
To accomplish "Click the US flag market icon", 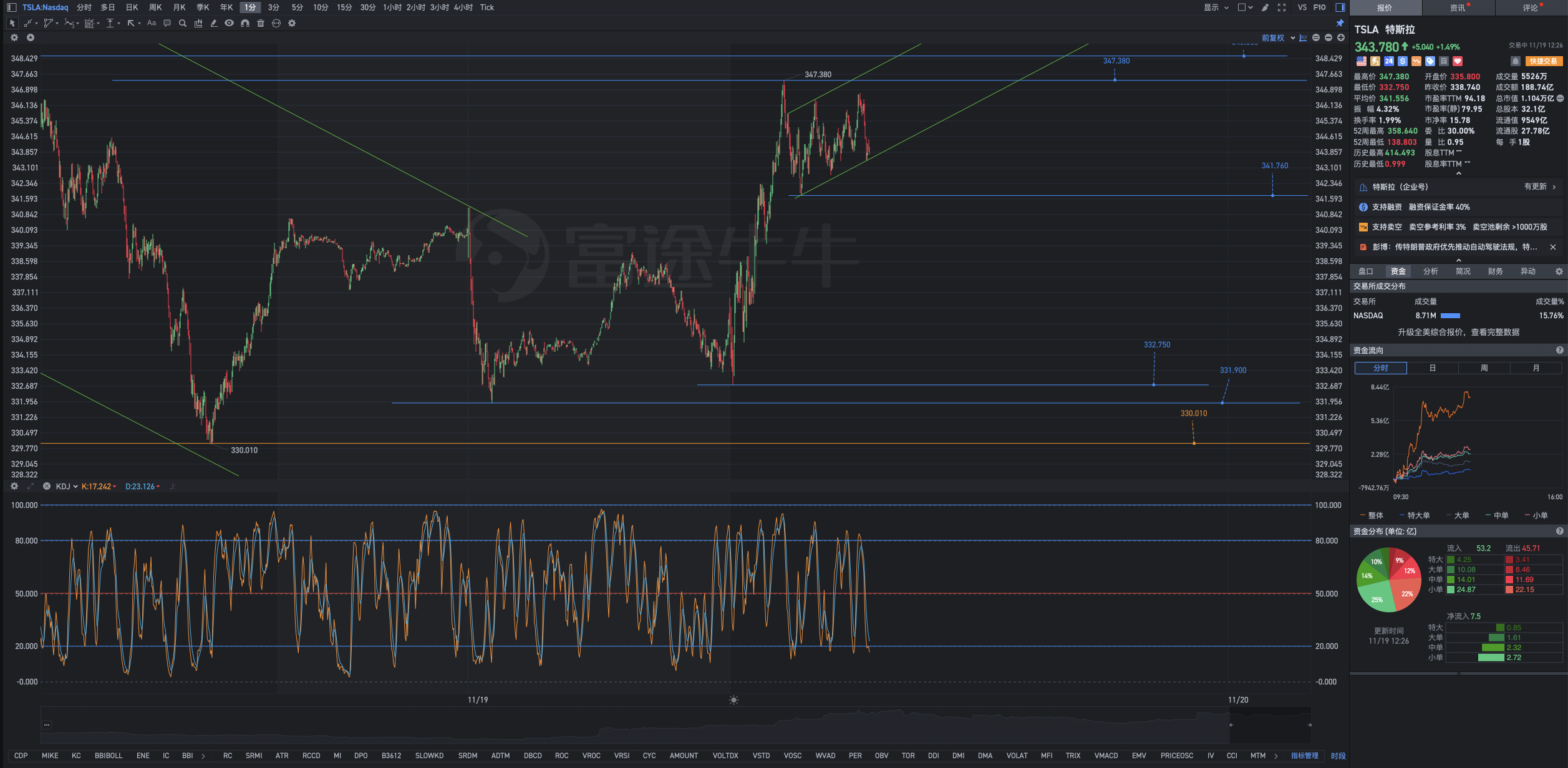I will point(1361,61).
